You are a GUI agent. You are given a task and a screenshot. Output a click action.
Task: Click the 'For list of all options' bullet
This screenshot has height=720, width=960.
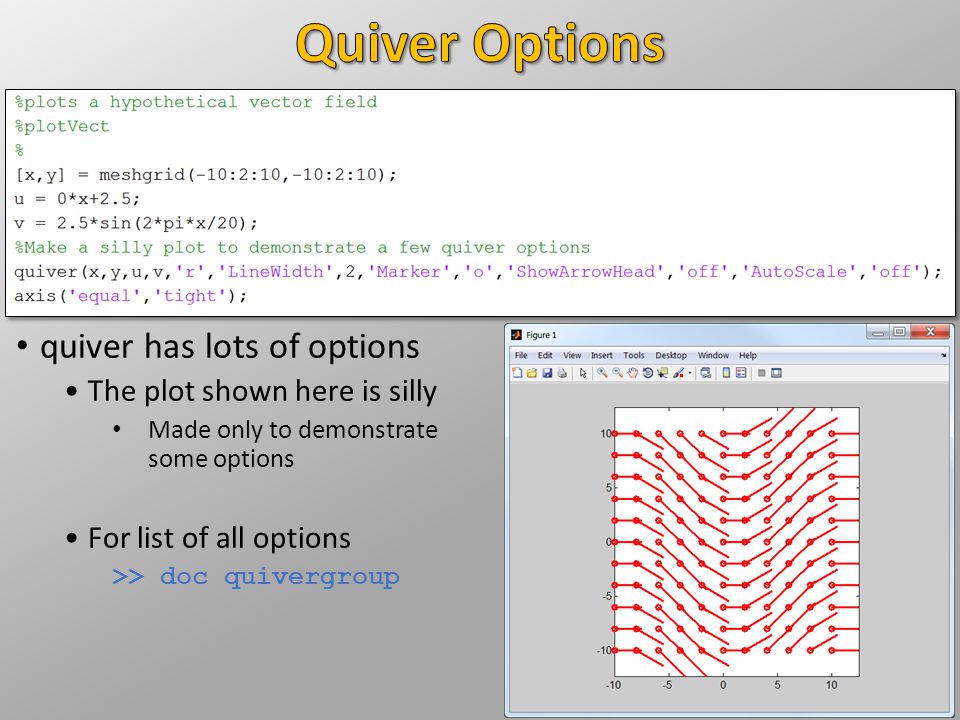[x=219, y=538]
